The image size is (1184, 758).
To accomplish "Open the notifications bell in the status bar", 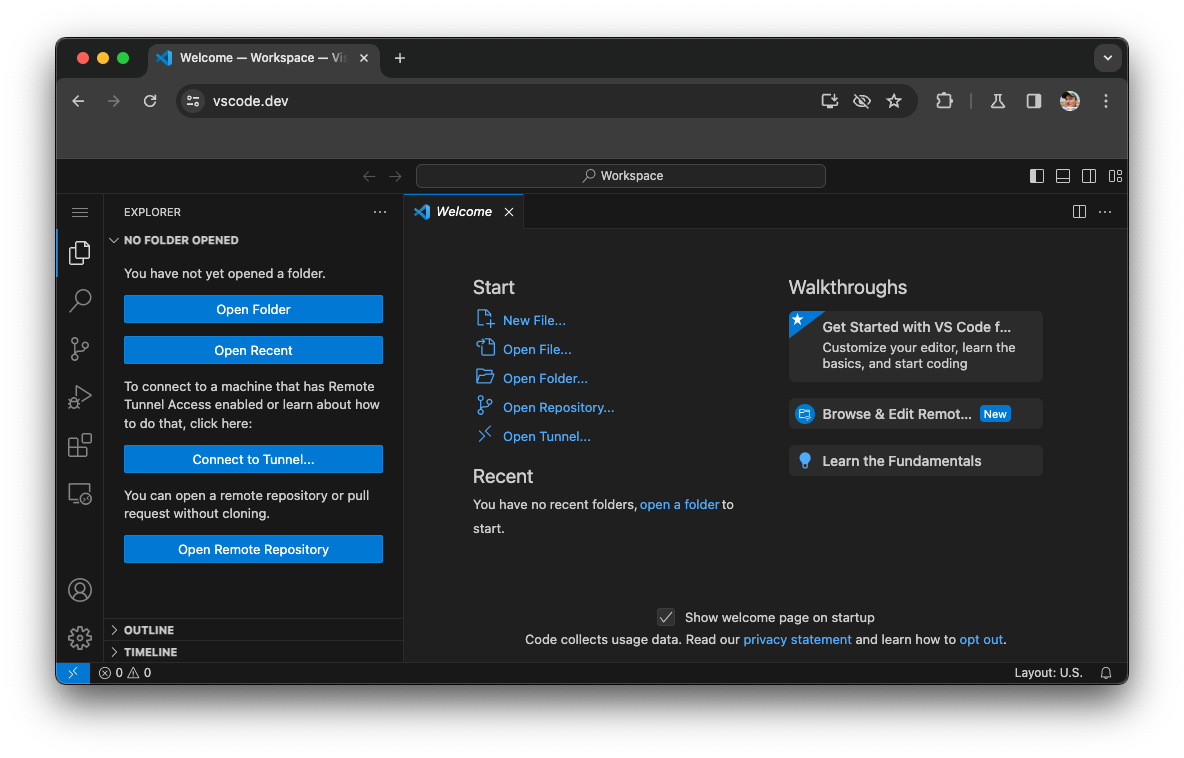I will [x=1105, y=673].
